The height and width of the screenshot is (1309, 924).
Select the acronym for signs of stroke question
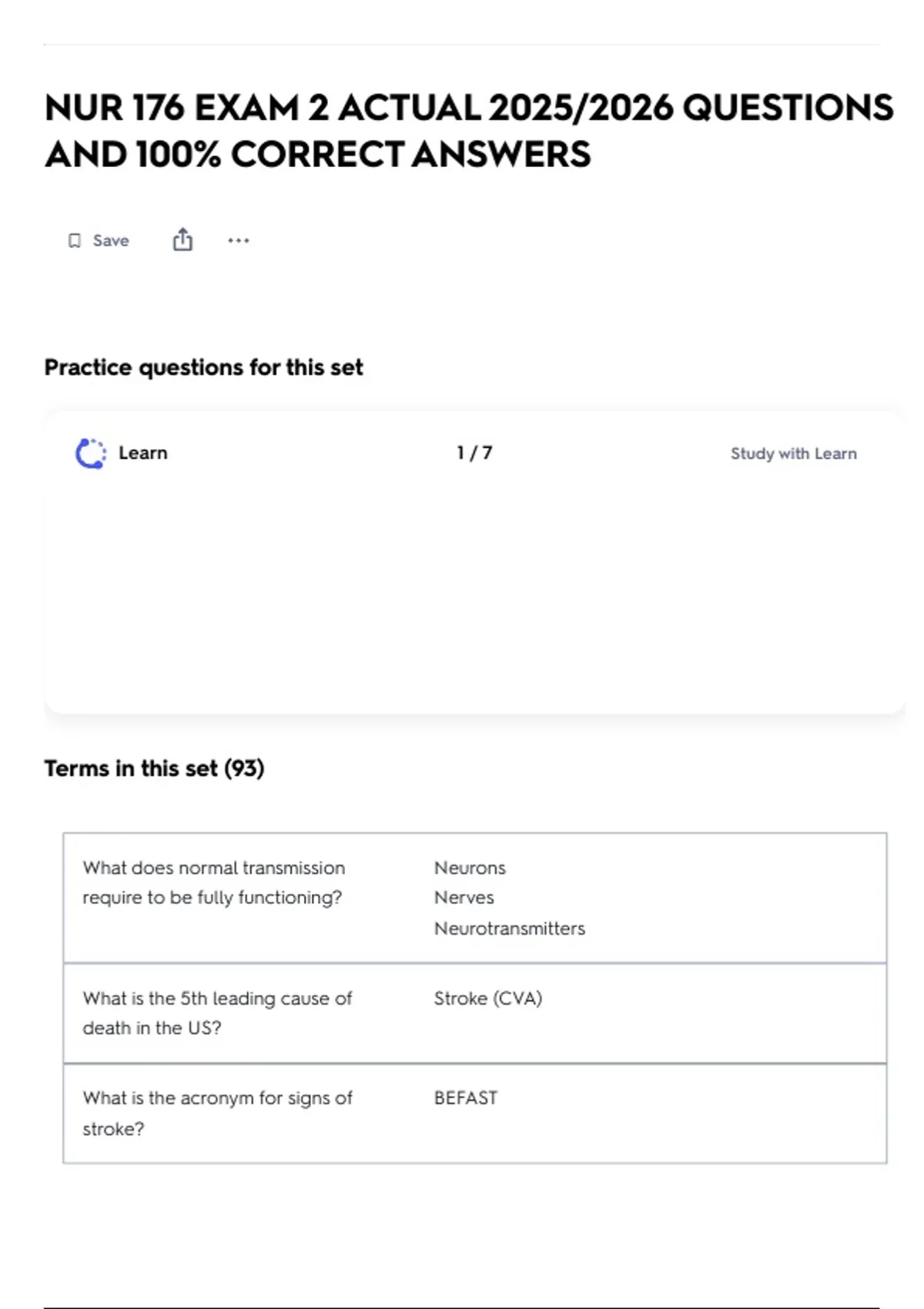(x=217, y=1113)
